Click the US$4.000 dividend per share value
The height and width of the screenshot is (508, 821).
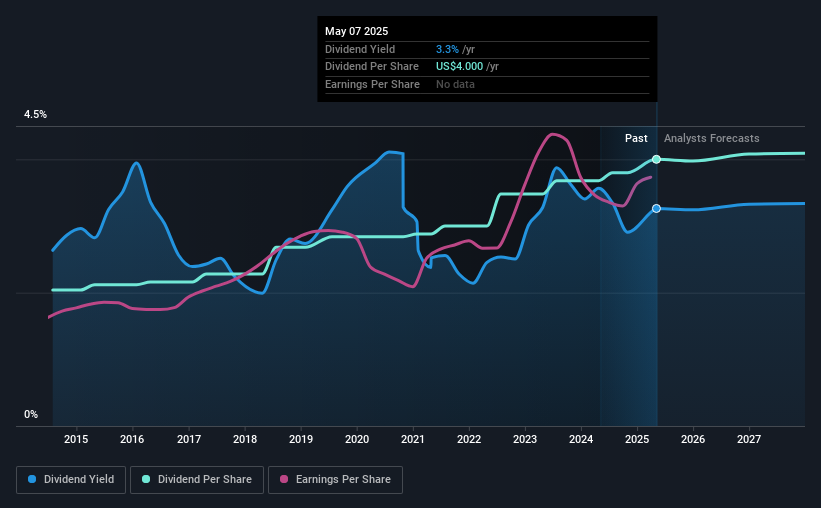(x=459, y=67)
